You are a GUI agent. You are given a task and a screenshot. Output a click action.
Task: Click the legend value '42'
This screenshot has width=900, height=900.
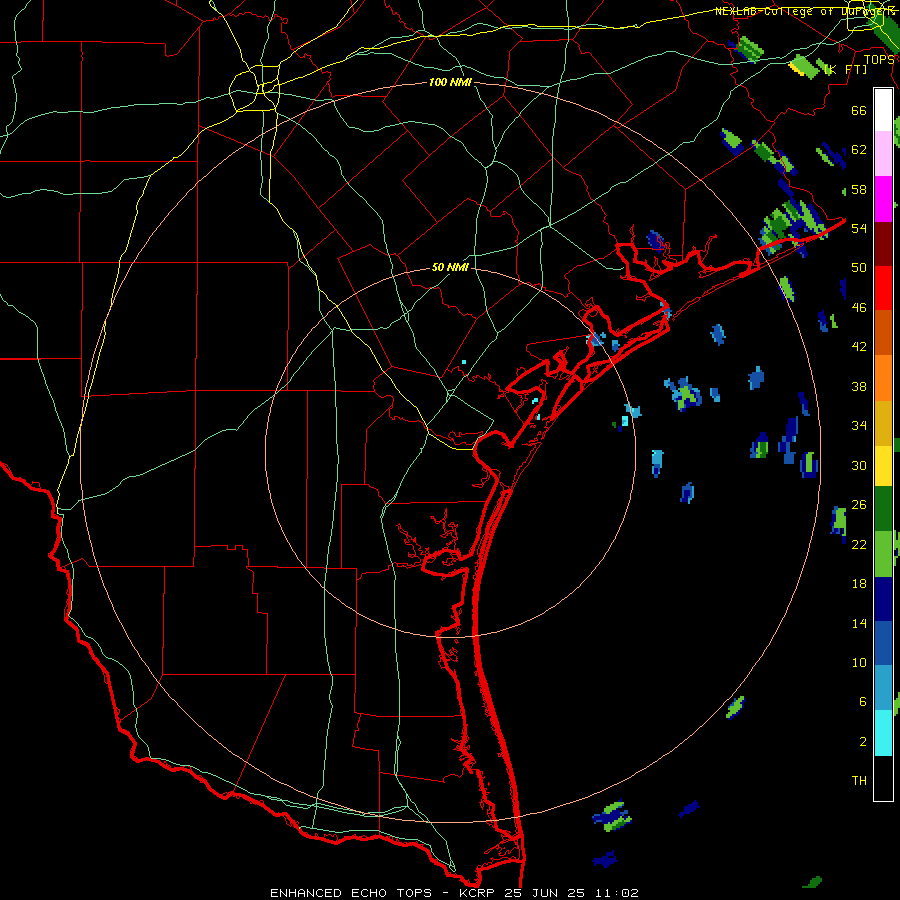(859, 347)
